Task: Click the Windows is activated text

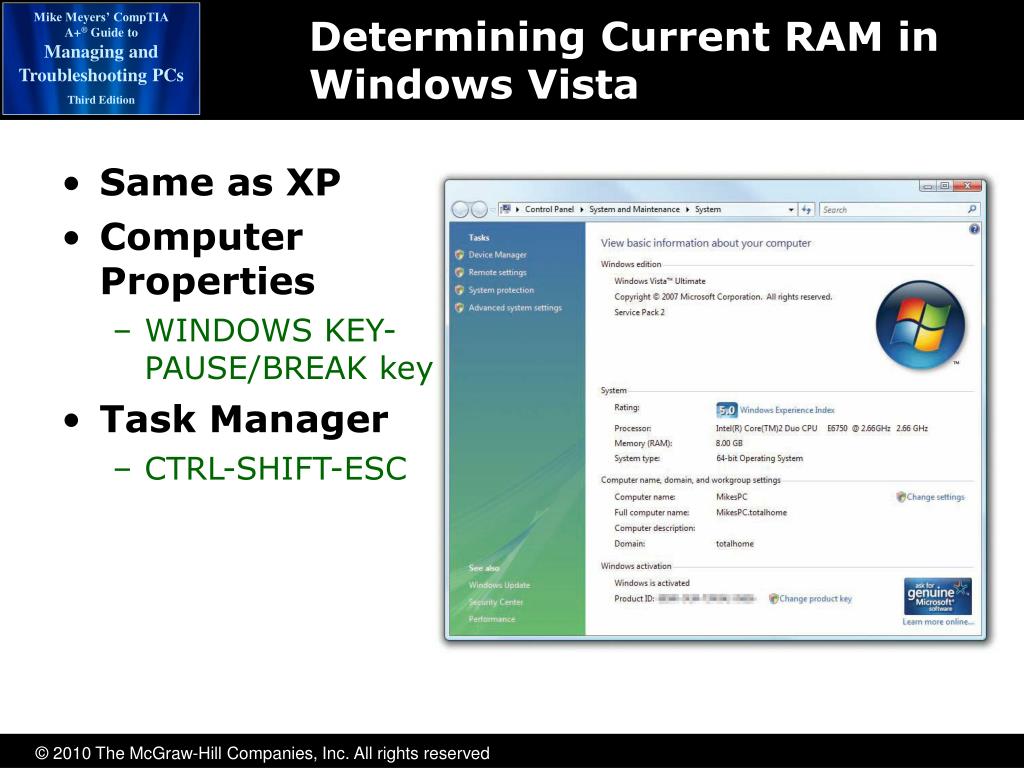Action: tap(652, 583)
